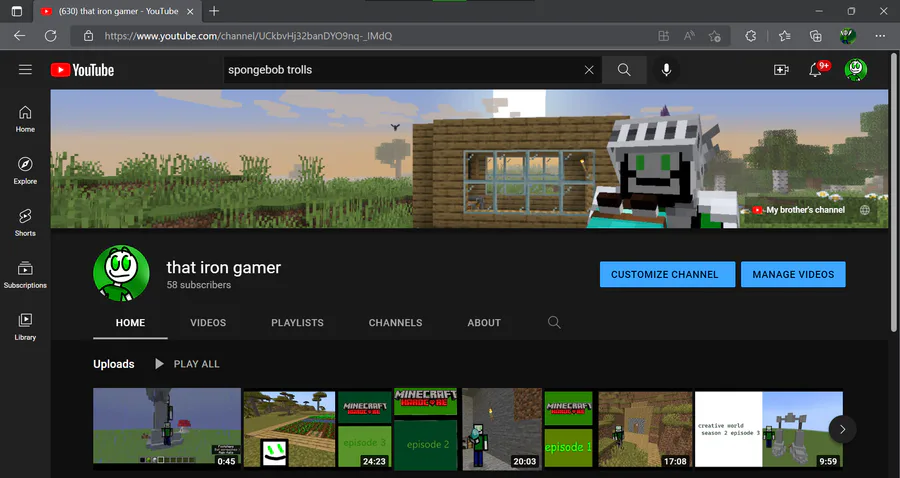Click the page vertical scrollbar
Screen dimensions: 900x478
[x=894, y=192]
